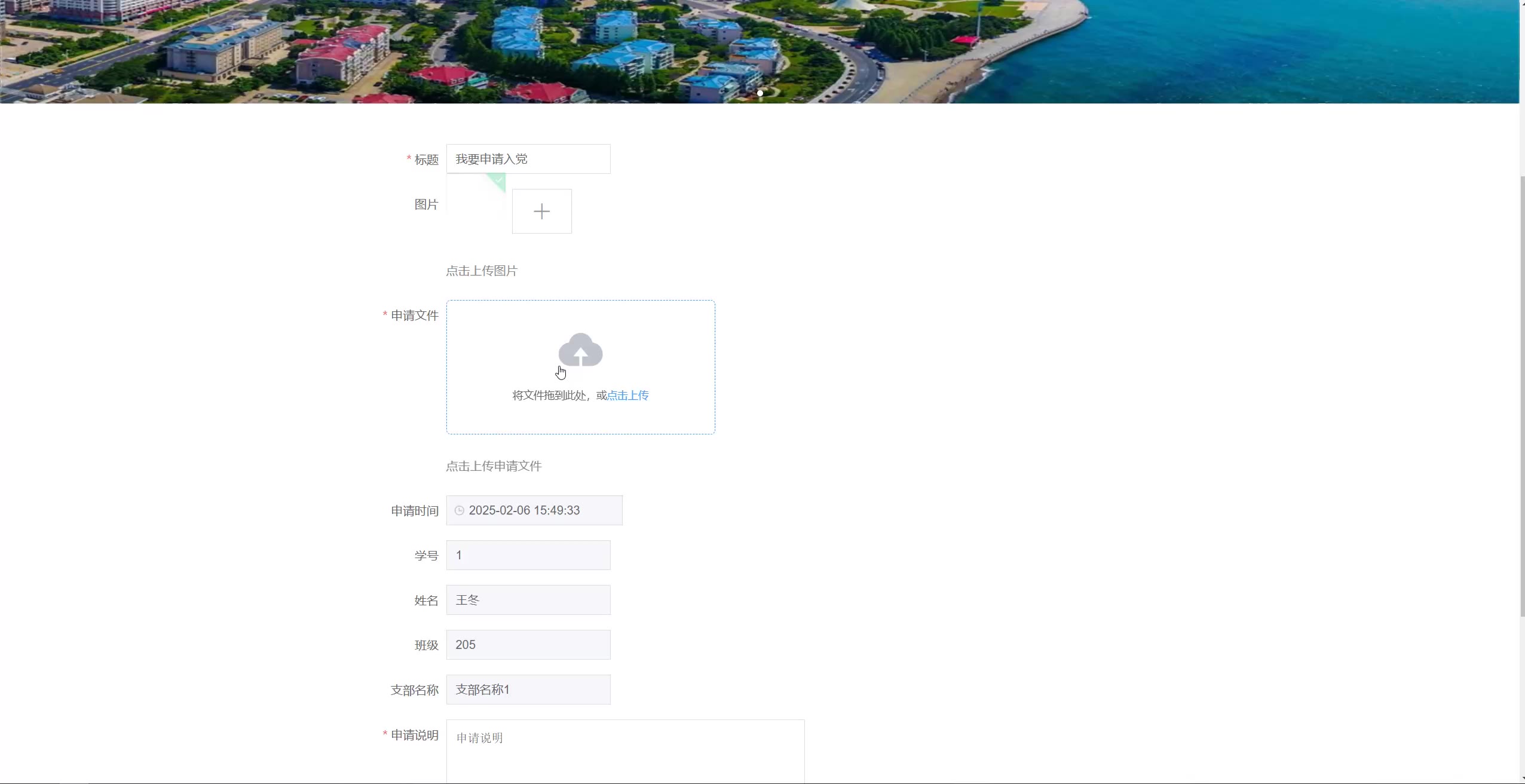
Task: Click the cloud upload icon
Action: coord(580,350)
